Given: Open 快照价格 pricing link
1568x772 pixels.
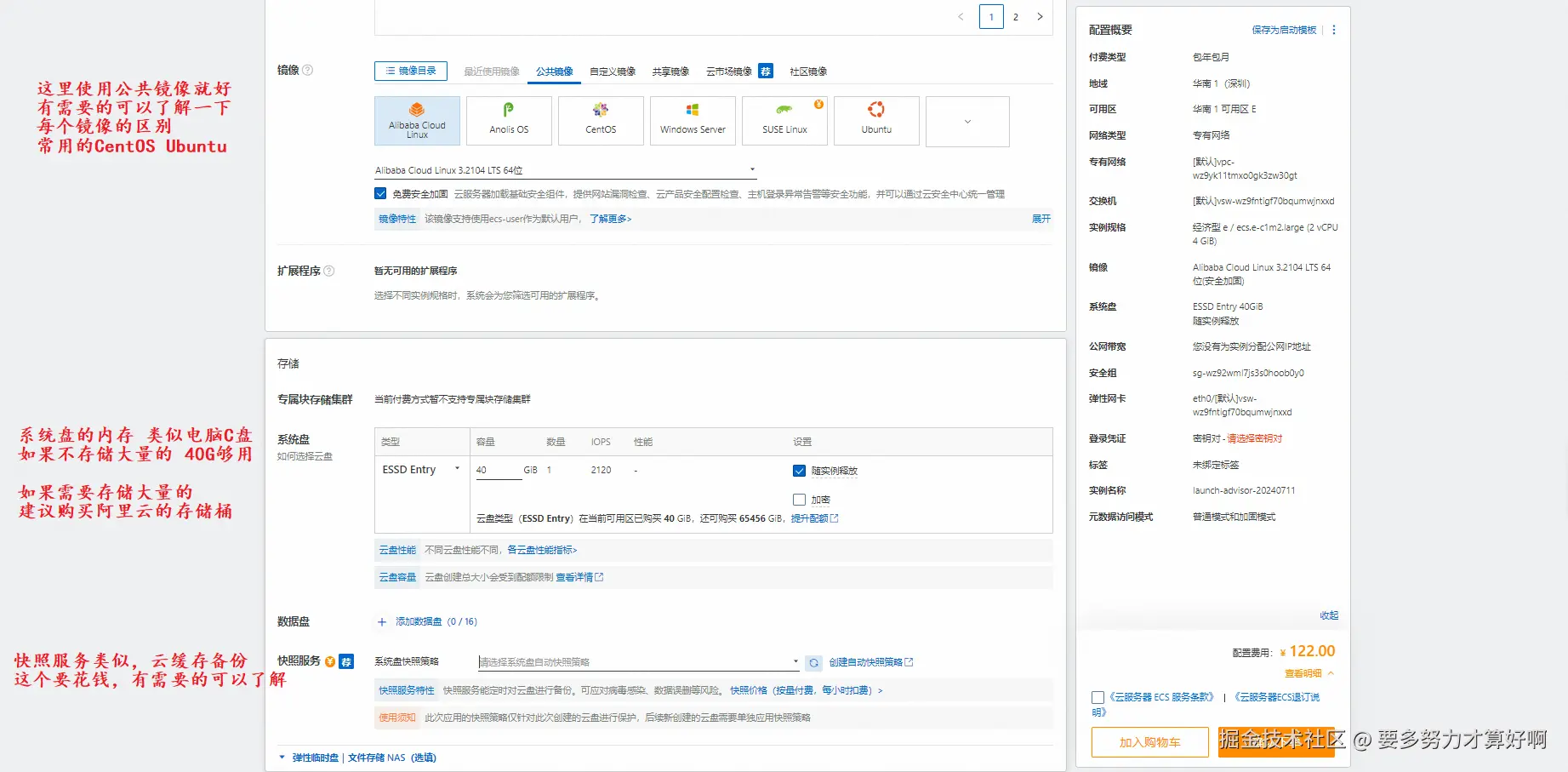Looking at the screenshot, I should [806, 690].
